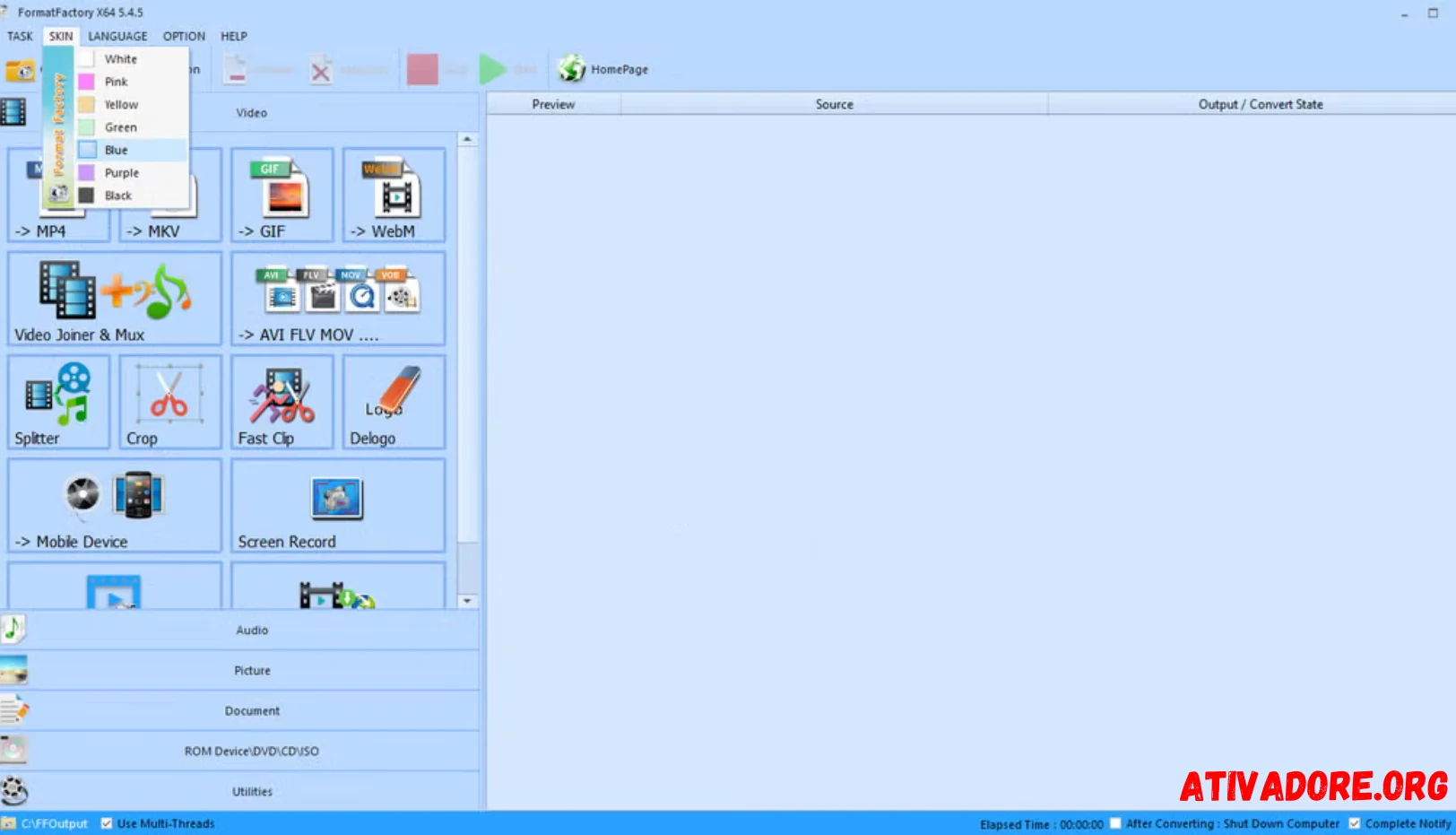Screen dimensions: 1456x835
Task: Expand the Audio category section
Action: tap(240, 630)
